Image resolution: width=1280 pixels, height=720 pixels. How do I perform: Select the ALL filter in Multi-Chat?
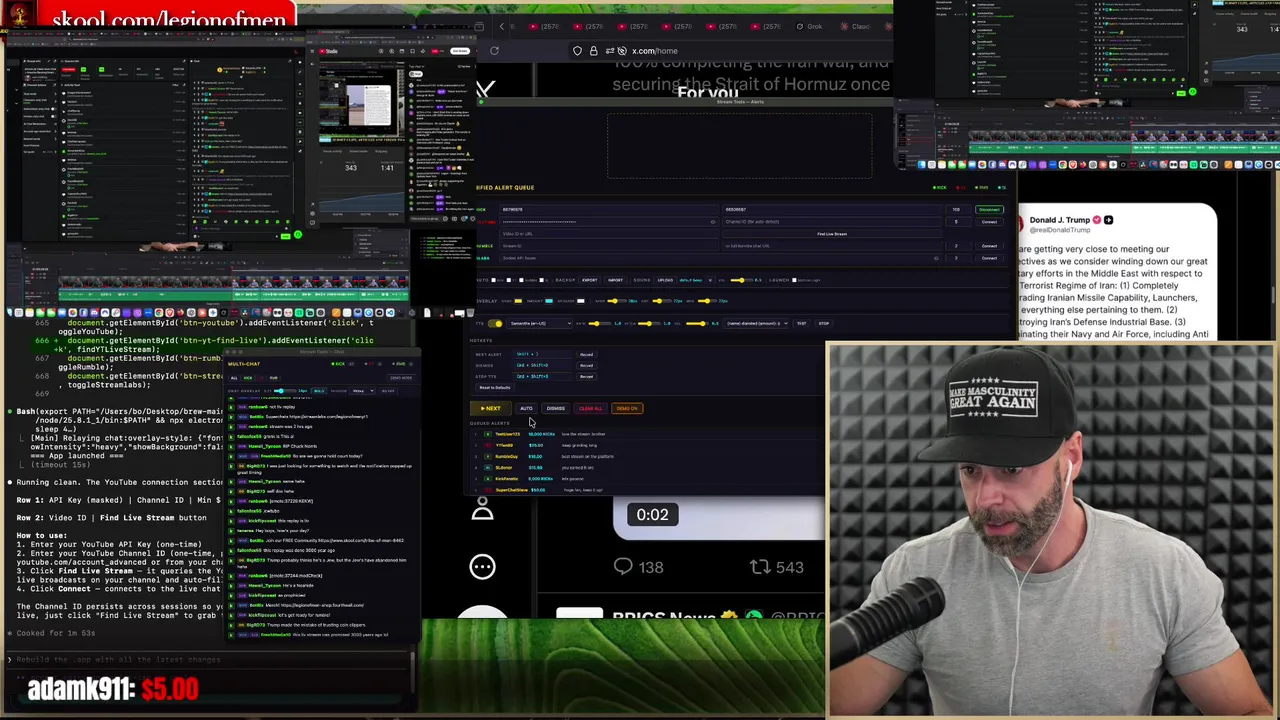coord(234,378)
